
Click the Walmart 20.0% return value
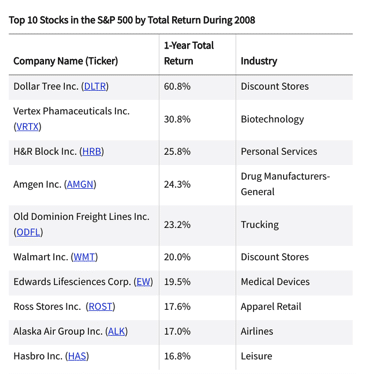click(177, 257)
